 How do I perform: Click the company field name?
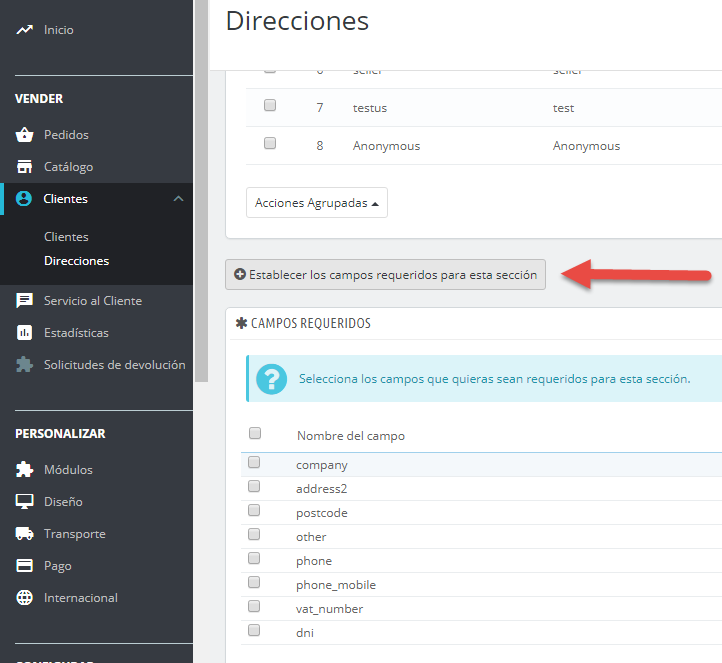[321, 465]
